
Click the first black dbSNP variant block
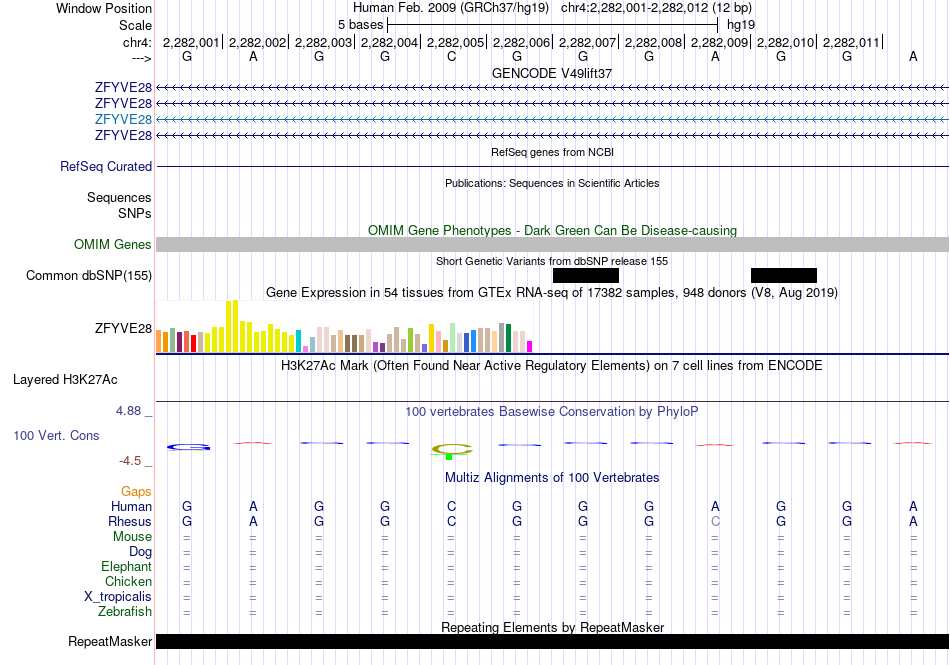(x=586, y=276)
